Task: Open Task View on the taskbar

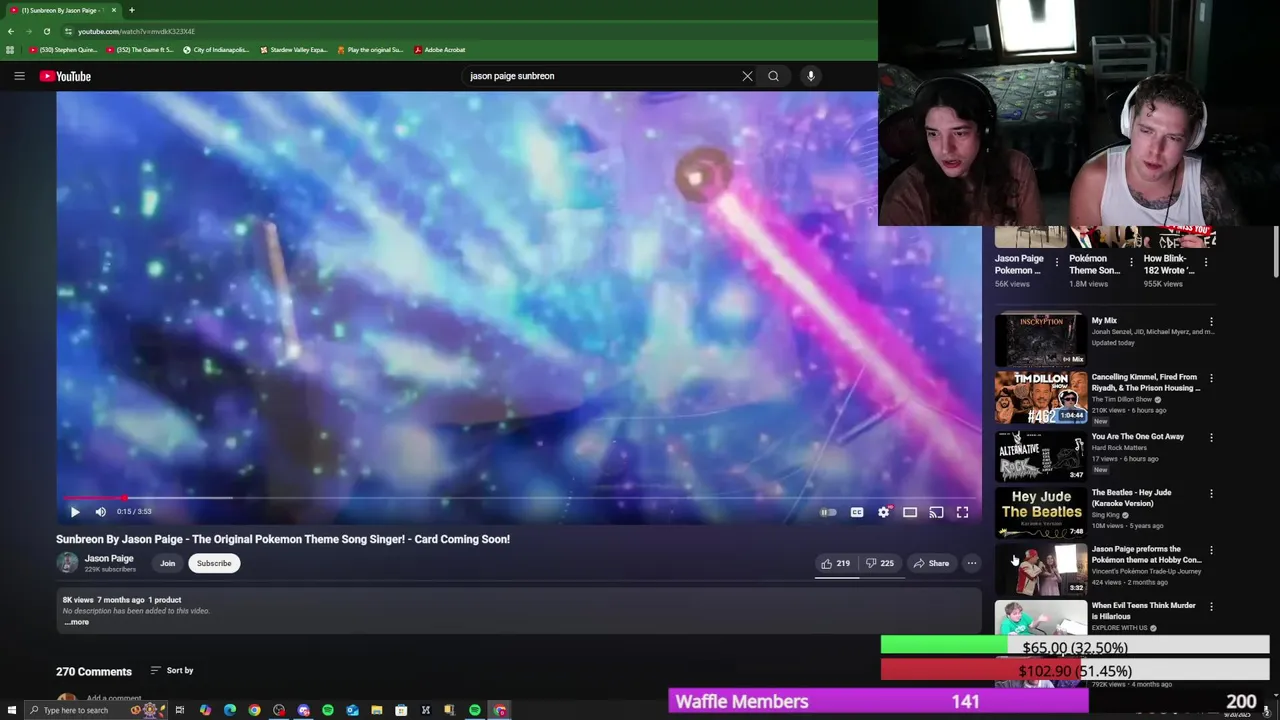Action: pyautogui.click(x=180, y=710)
